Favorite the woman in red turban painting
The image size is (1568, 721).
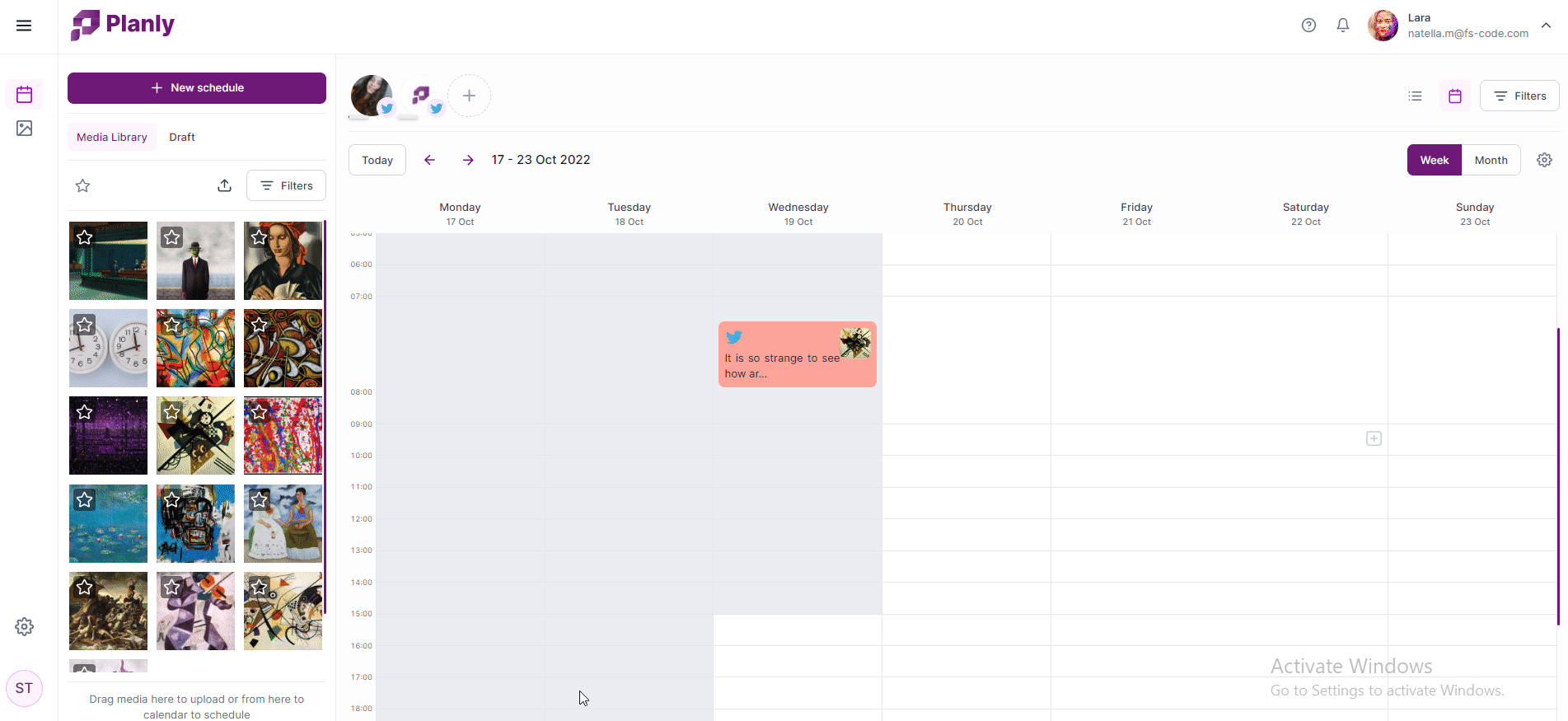tap(259, 237)
